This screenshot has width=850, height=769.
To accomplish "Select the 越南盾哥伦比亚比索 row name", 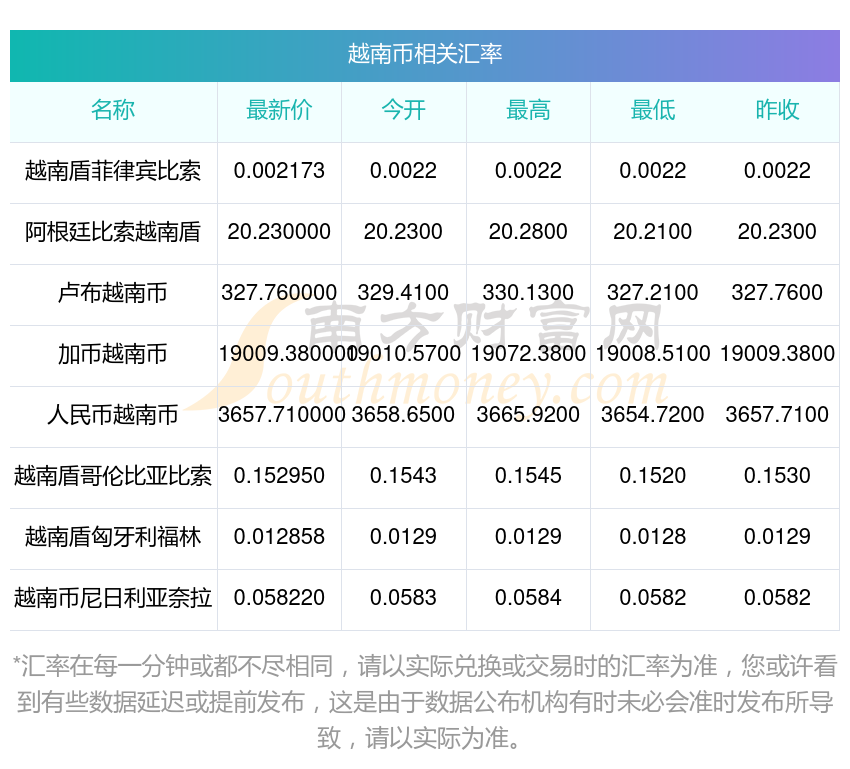I will click(113, 476).
